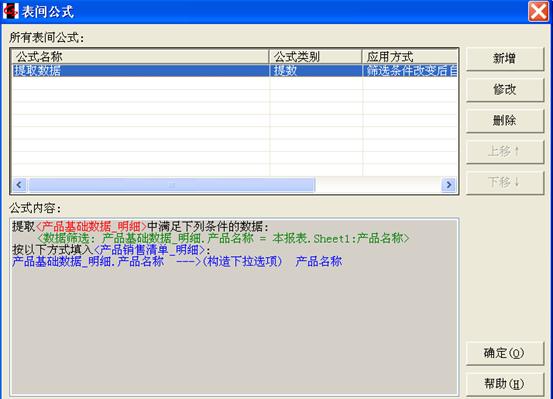Confirm with the 确定(O) button
The width and height of the screenshot is (553, 399).
click(x=505, y=353)
